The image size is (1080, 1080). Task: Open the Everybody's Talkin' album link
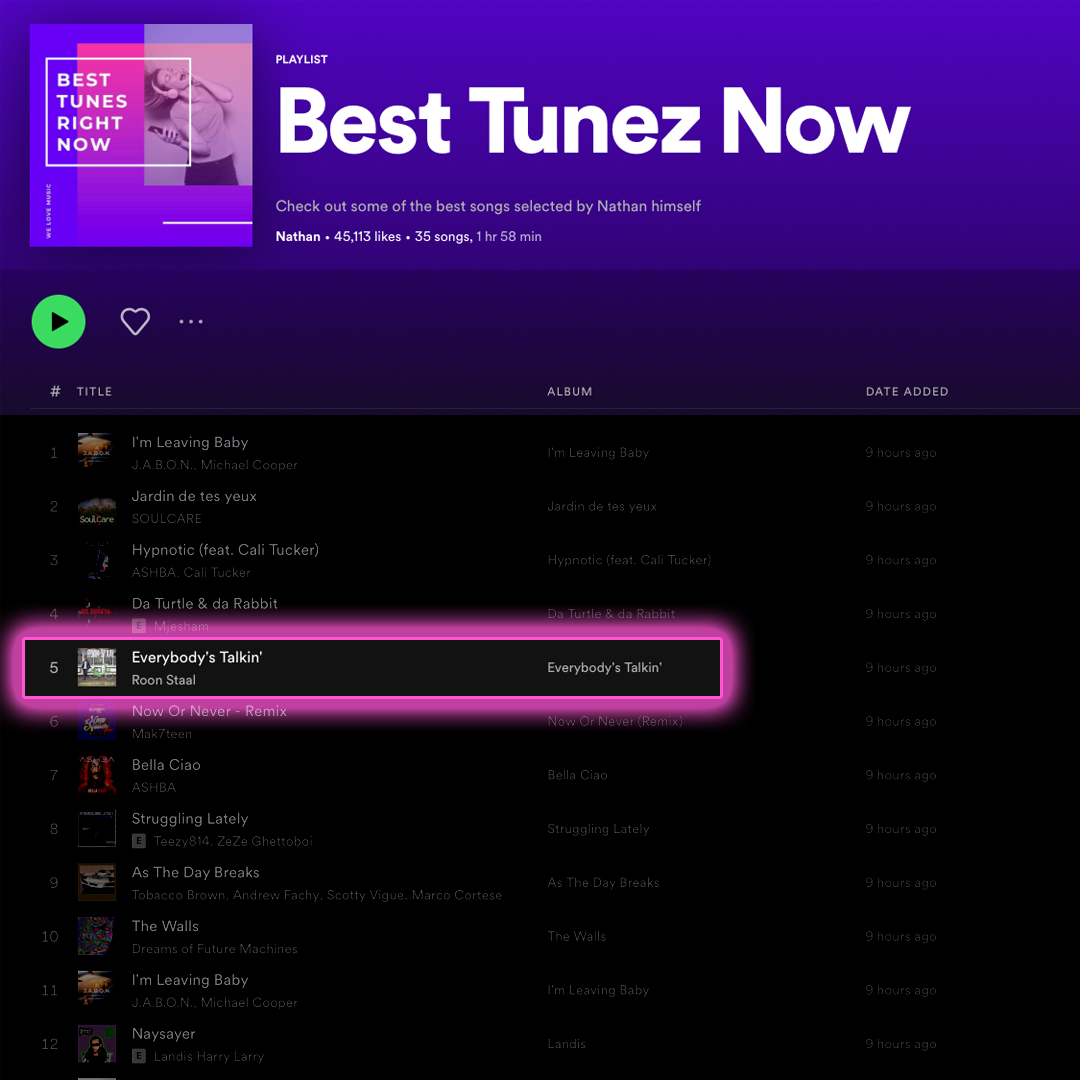point(604,667)
